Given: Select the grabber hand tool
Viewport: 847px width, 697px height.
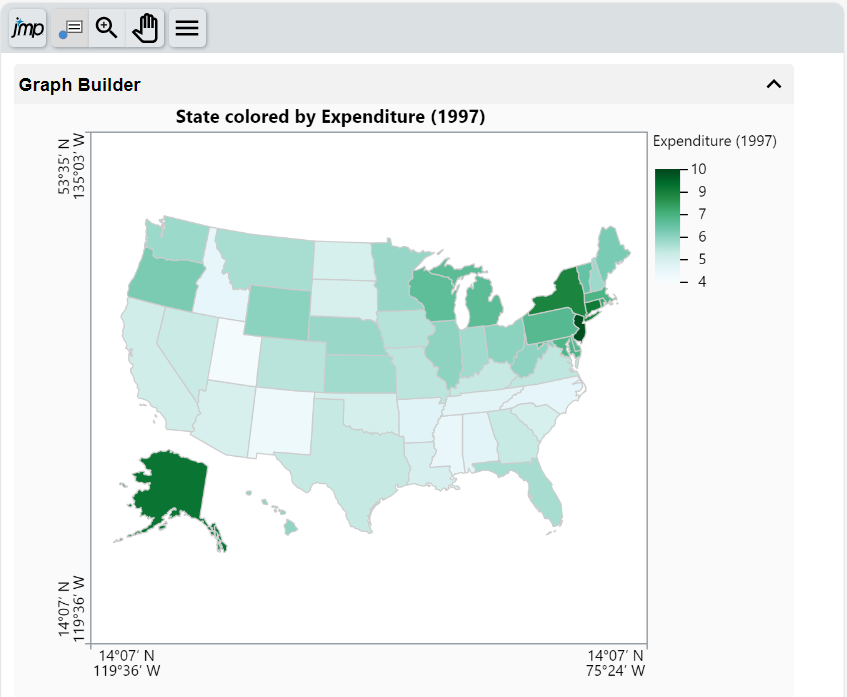Looking at the screenshot, I should point(145,28).
